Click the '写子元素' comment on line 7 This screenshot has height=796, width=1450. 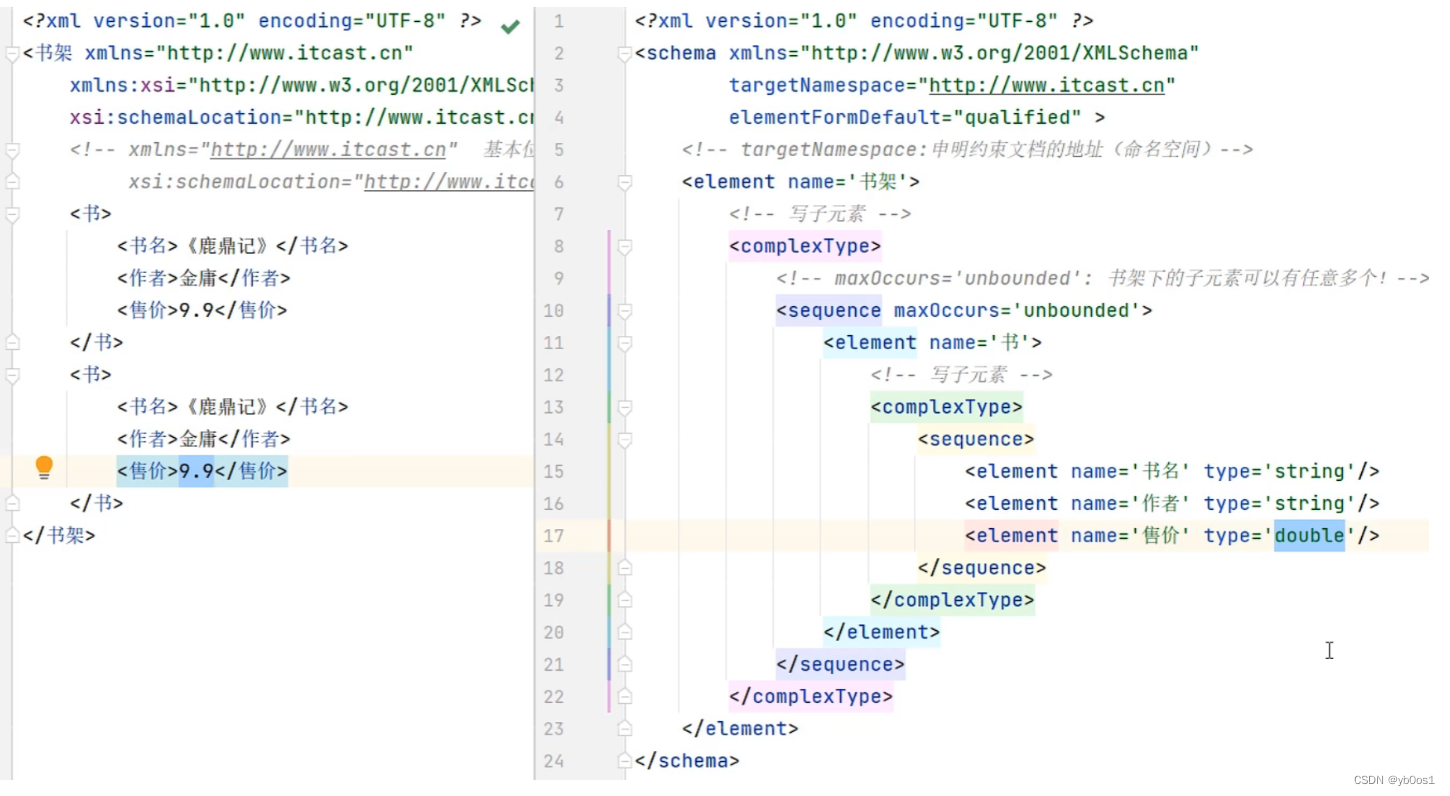tap(820, 214)
